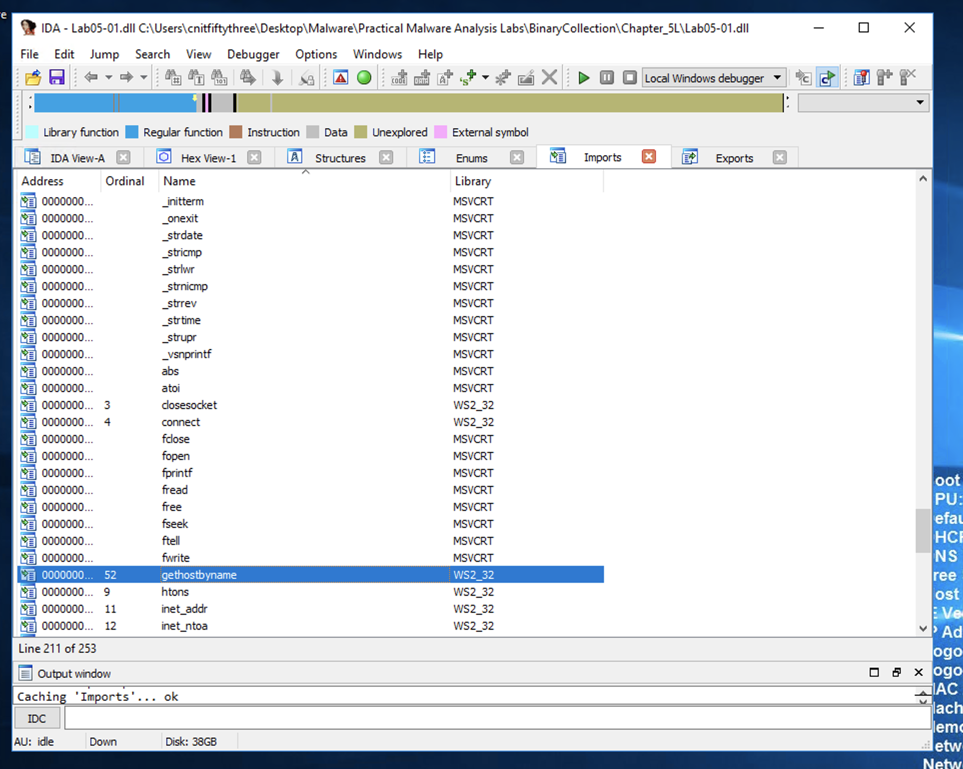Switch to the Exports tab
Viewport: 963px width, 769px height.
pos(733,158)
